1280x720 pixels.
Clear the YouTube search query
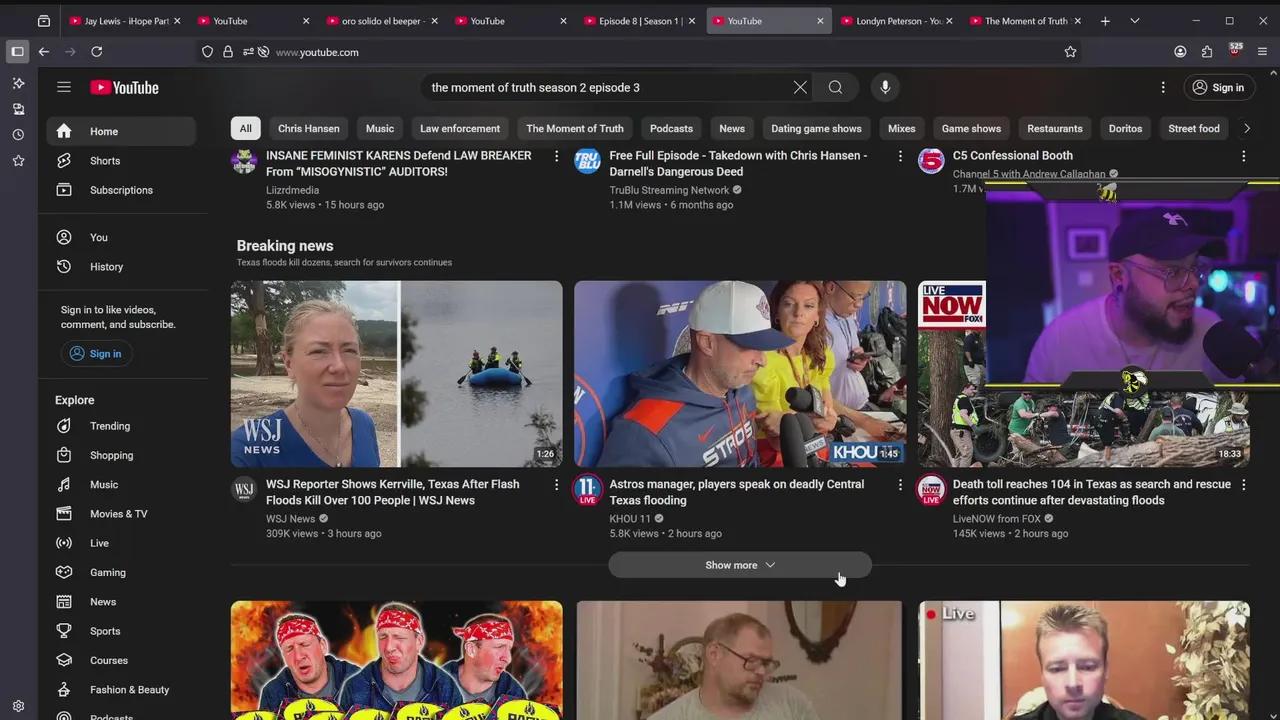tap(800, 88)
